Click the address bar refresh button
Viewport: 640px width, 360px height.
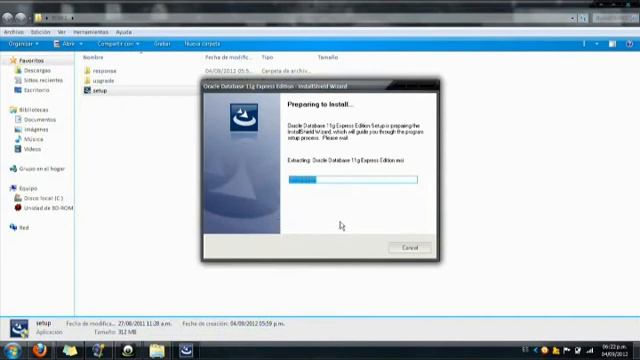pos(583,18)
